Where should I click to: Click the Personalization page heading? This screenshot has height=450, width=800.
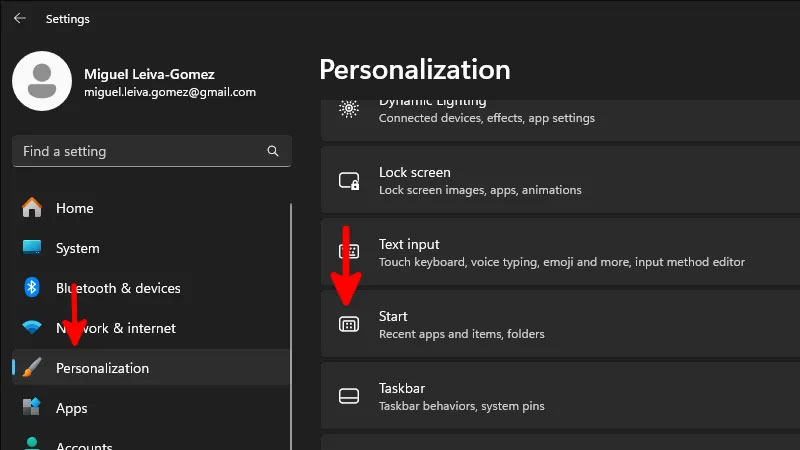click(x=415, y=69)
